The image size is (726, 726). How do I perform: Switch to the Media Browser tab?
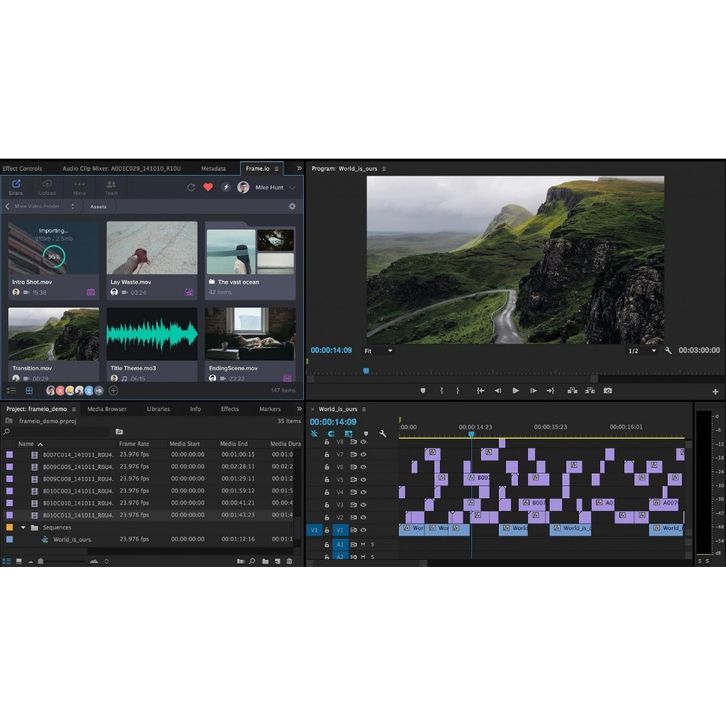click(107, 409)
